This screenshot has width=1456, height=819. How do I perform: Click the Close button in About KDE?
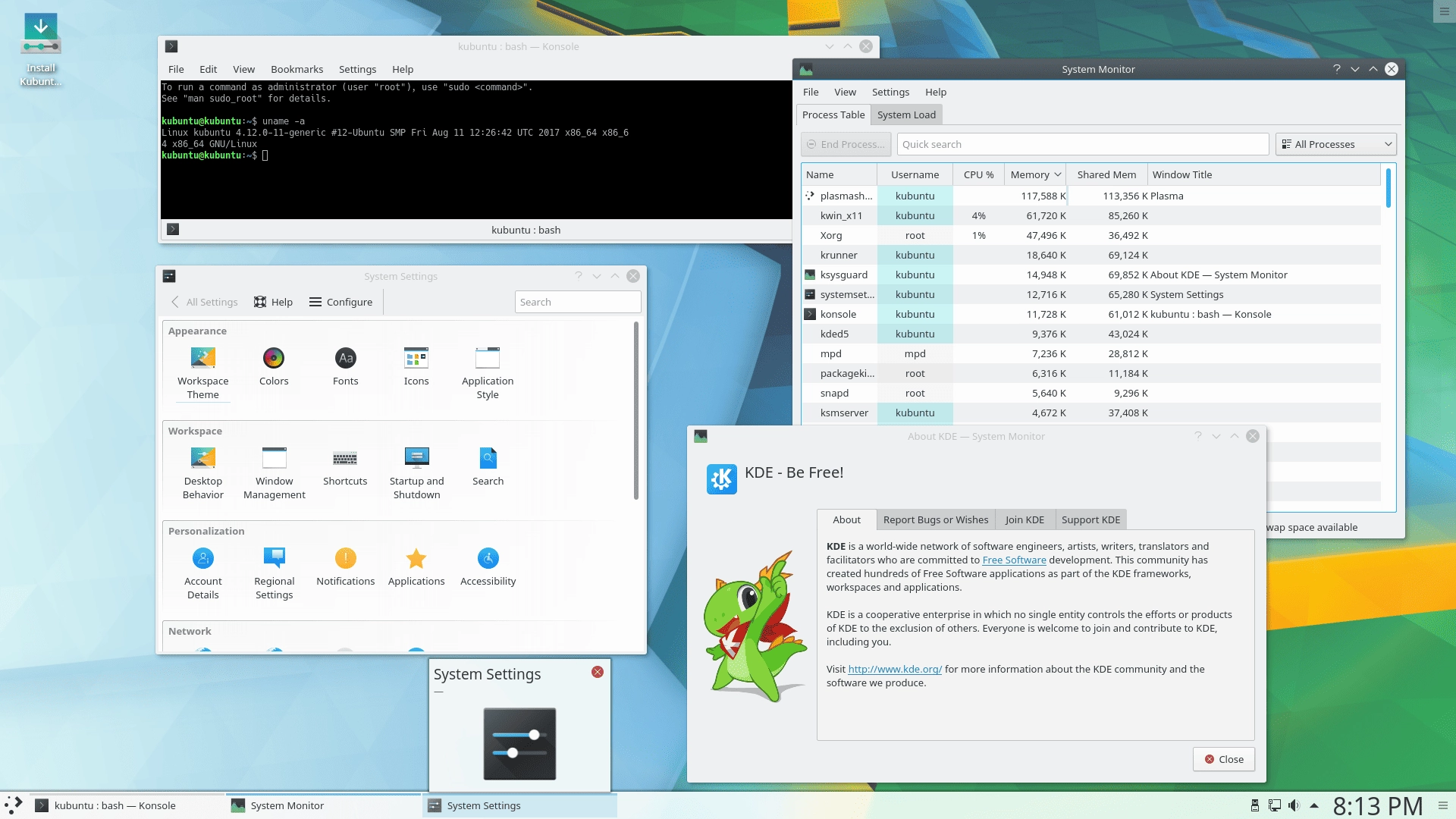pos(1224,759)
